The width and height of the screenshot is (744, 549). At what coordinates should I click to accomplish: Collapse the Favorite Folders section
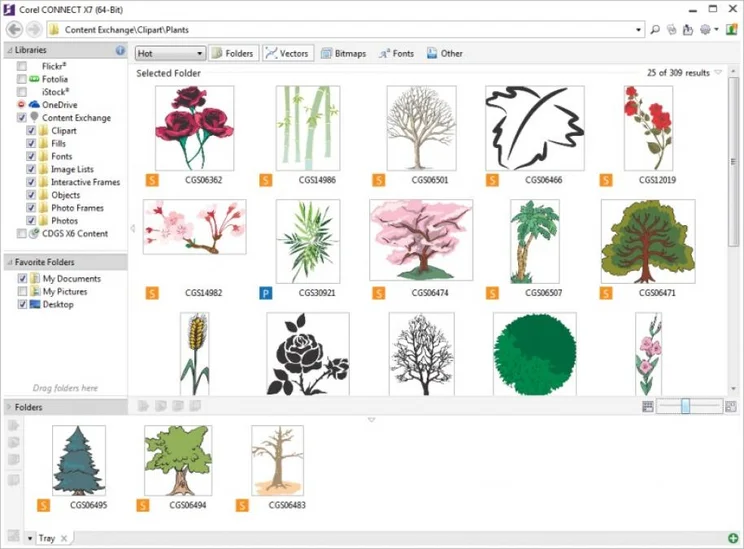10,262
